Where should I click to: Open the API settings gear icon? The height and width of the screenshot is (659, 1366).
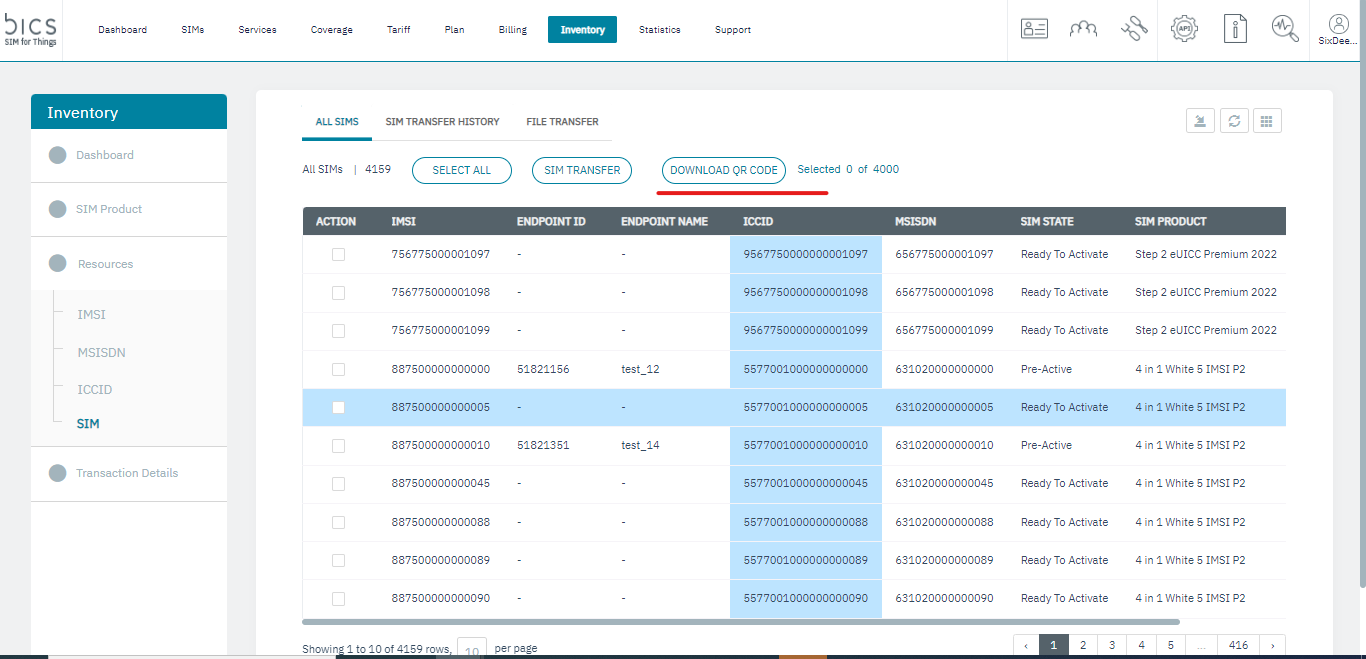tap(1184, 29)
